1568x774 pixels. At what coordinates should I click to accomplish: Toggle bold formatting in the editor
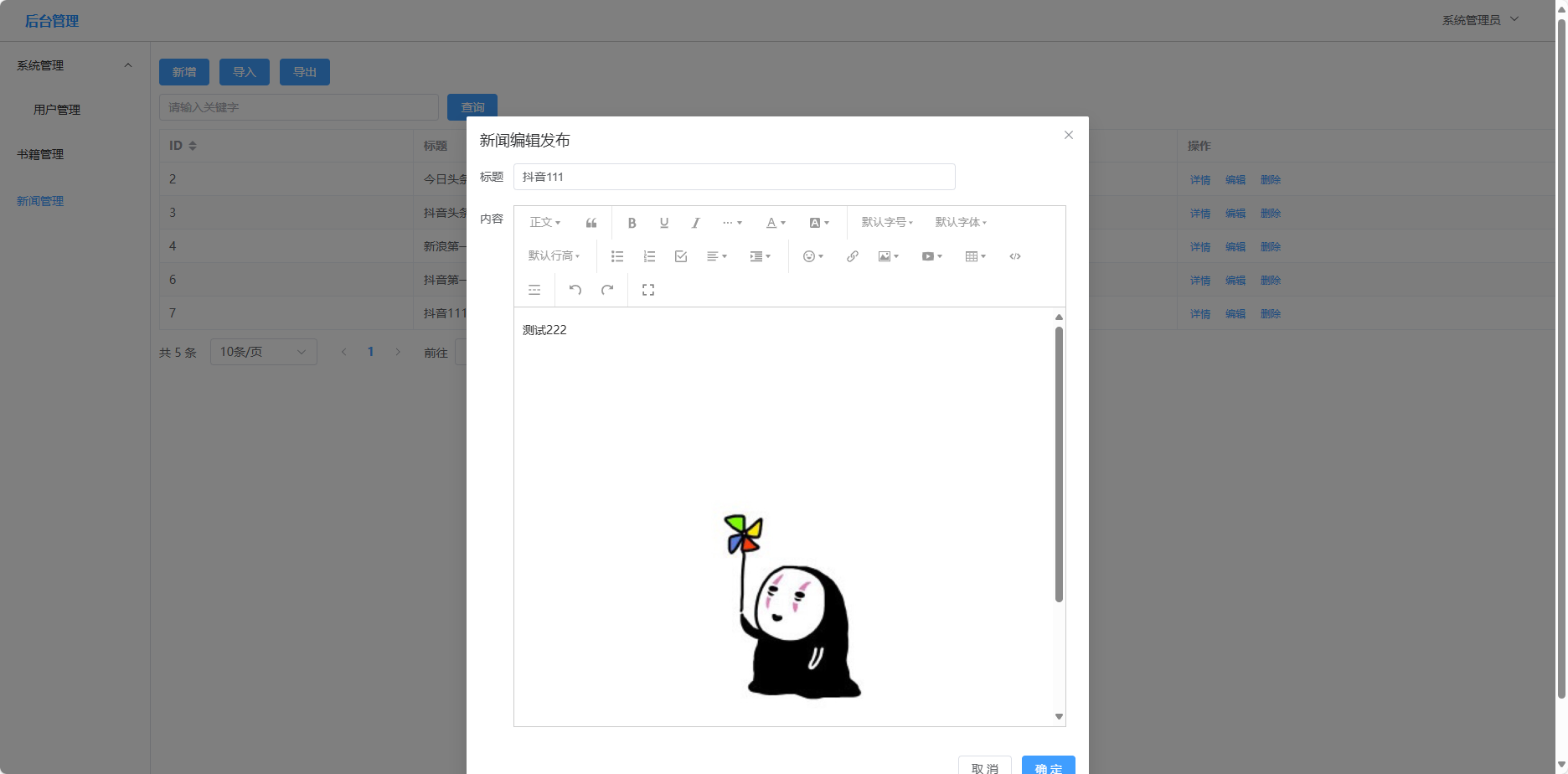coord(632,222)
